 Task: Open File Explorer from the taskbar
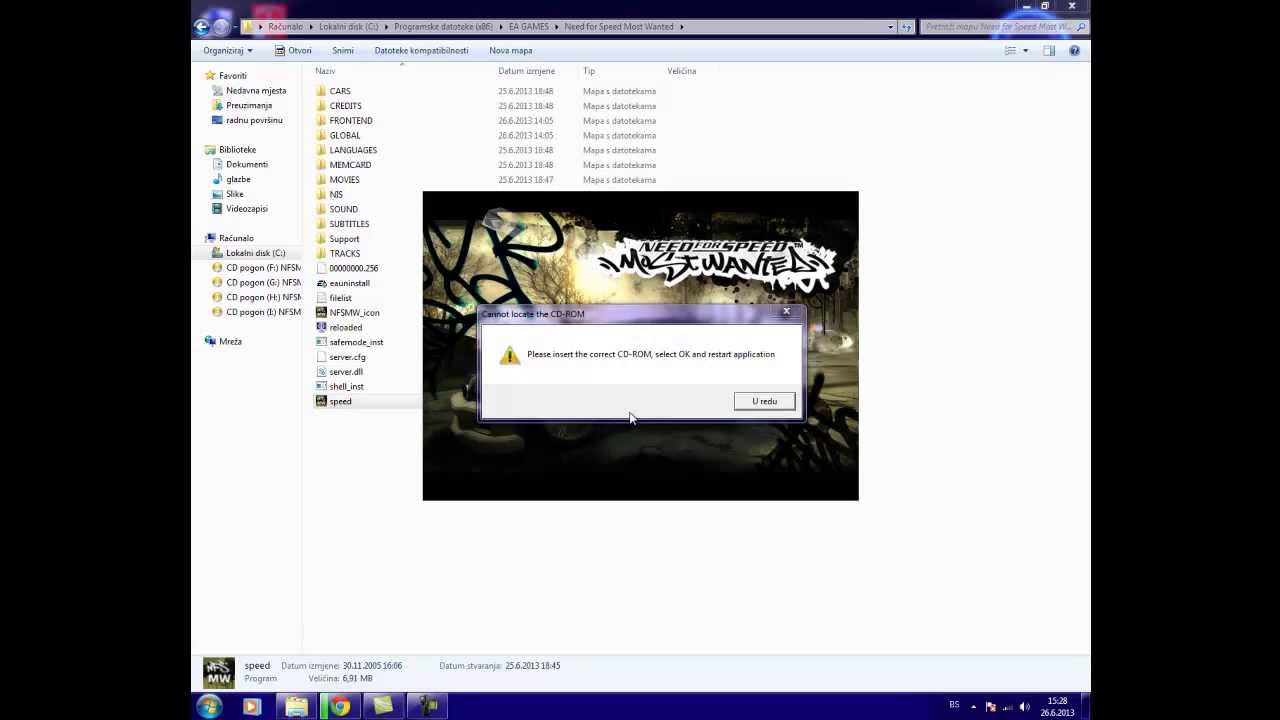click(x=296, y=707)
